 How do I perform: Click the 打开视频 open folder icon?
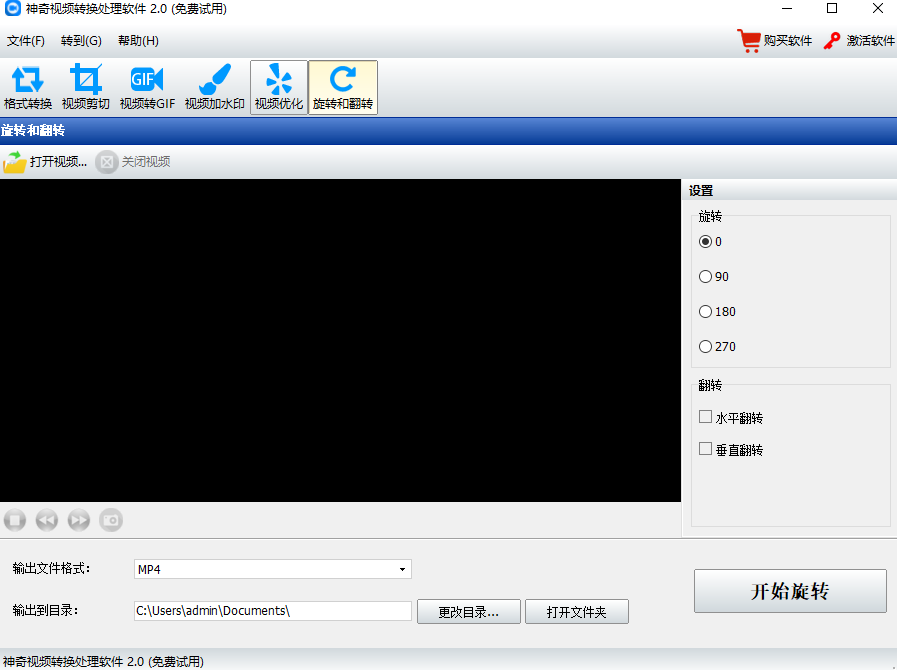14,162
